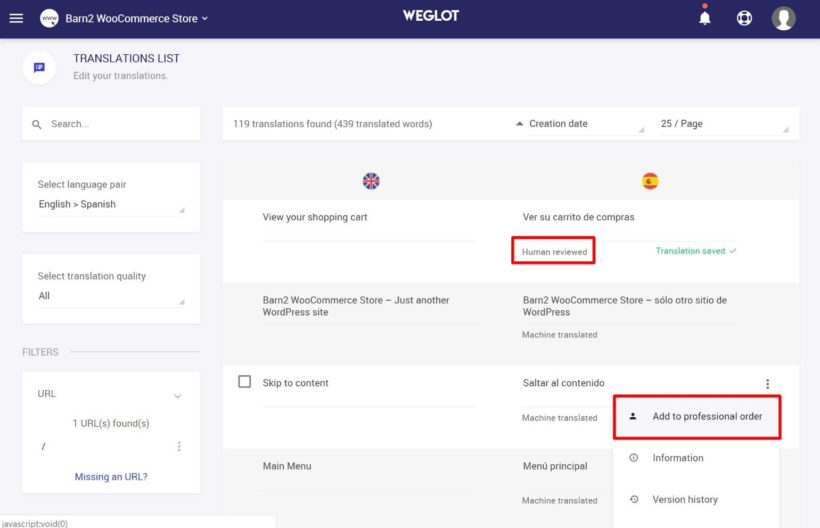Choose Version history from the menu
Viewport: 820px width, 528px height.
[x=684, y=500]
